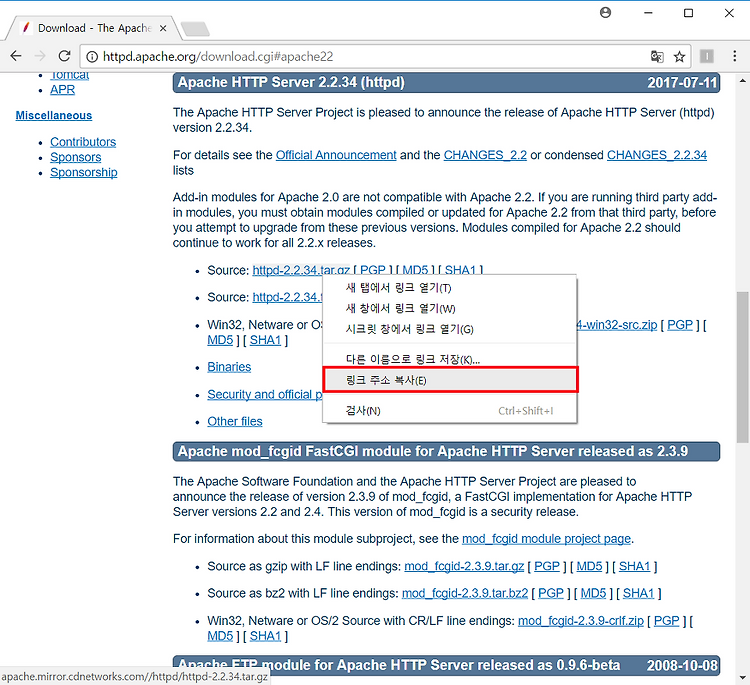Viewport: 750px width, 685px height.
Task: Click the extension icon beside the star
Action: [x=707, y=56]
